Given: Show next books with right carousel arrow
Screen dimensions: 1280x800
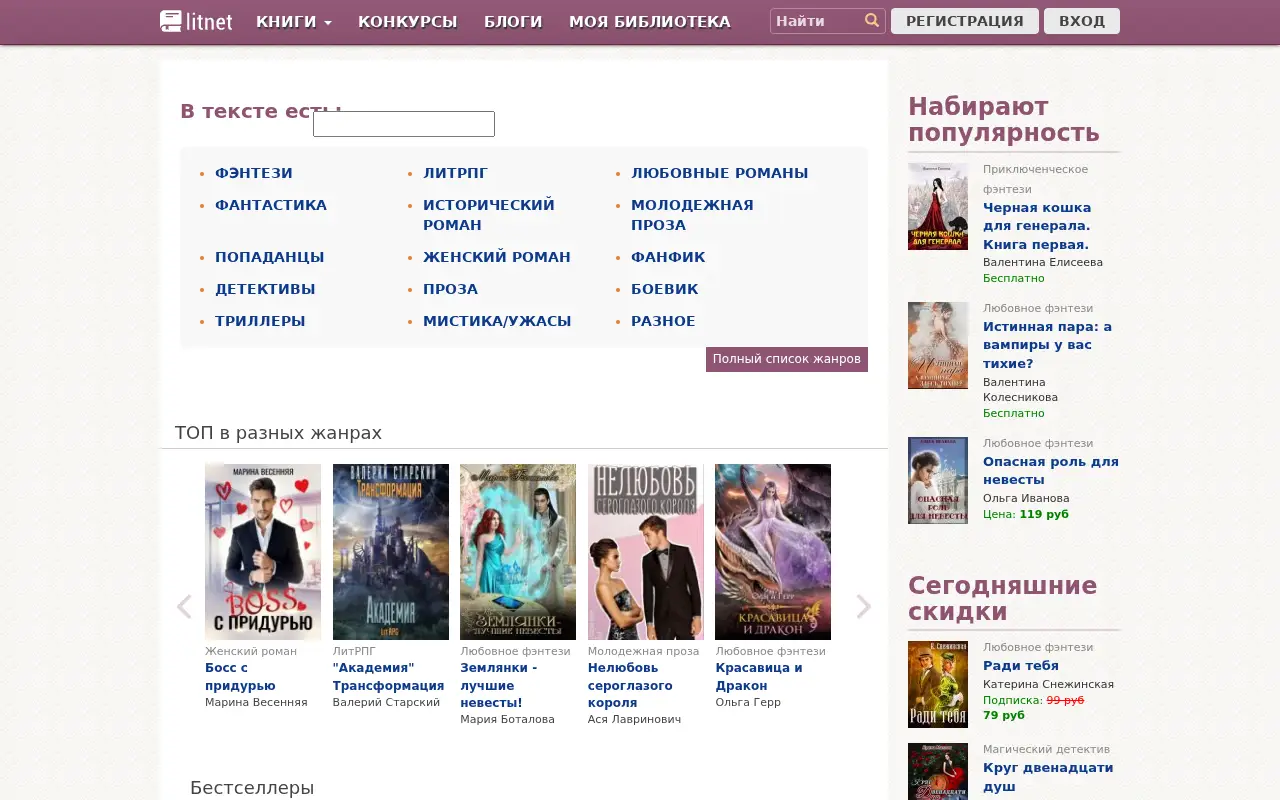Looking at the screenshot, I should pos(864,607).
